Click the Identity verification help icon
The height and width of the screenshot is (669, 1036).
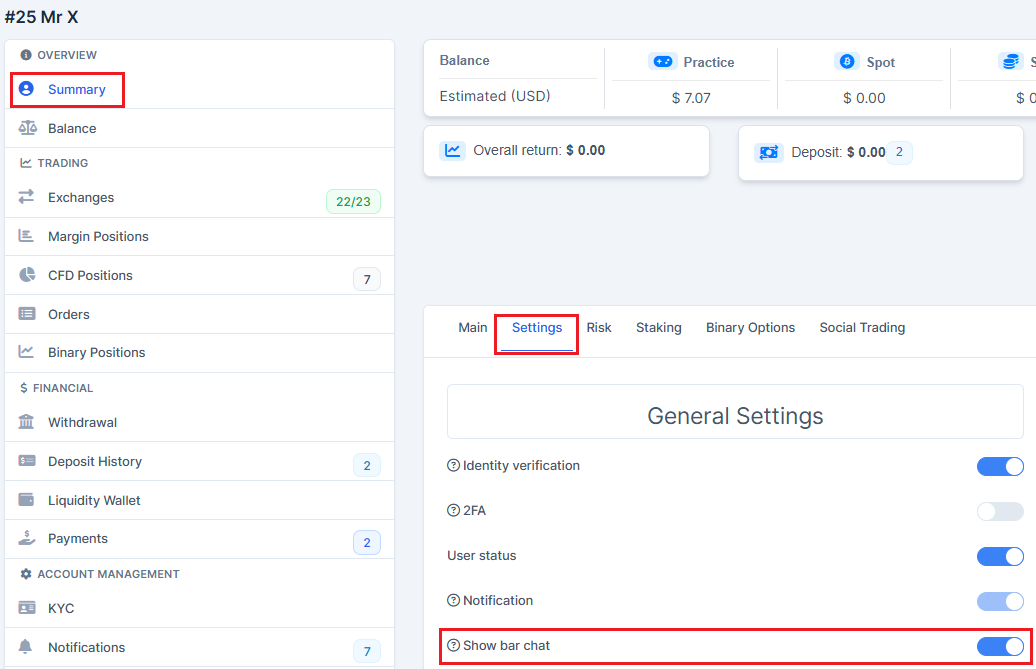(x=453, y=466)
